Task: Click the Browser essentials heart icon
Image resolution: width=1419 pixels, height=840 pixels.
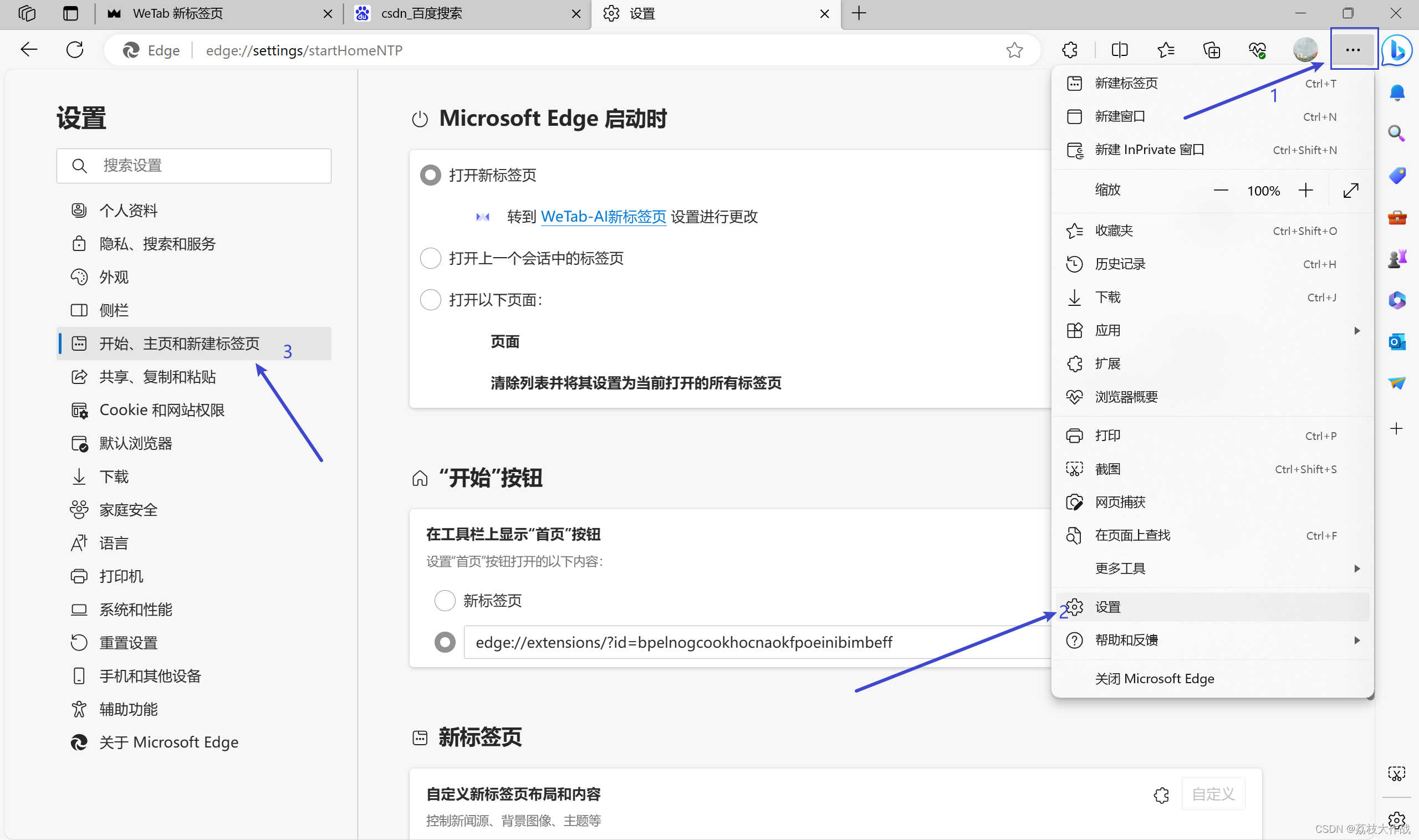Action: tap(1257, 50)
